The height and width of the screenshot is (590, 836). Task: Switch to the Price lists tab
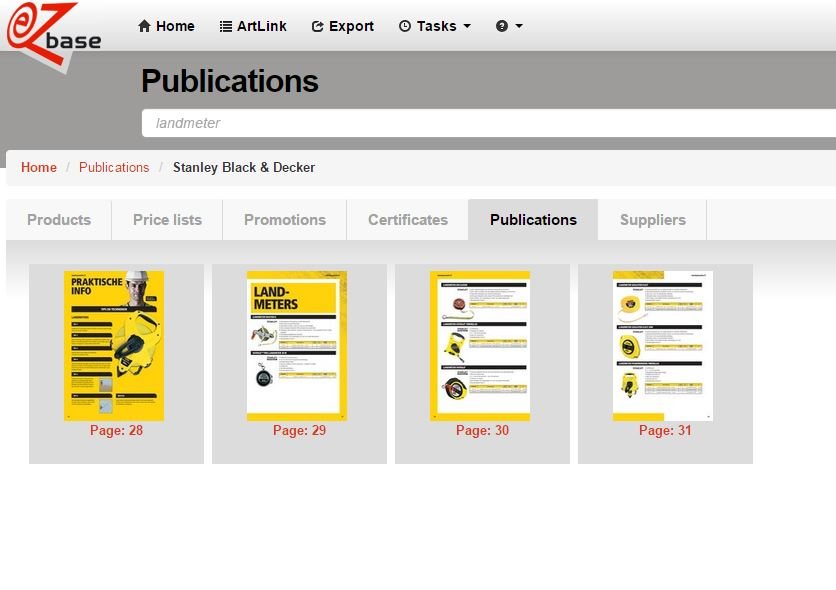tap(167, 220)
